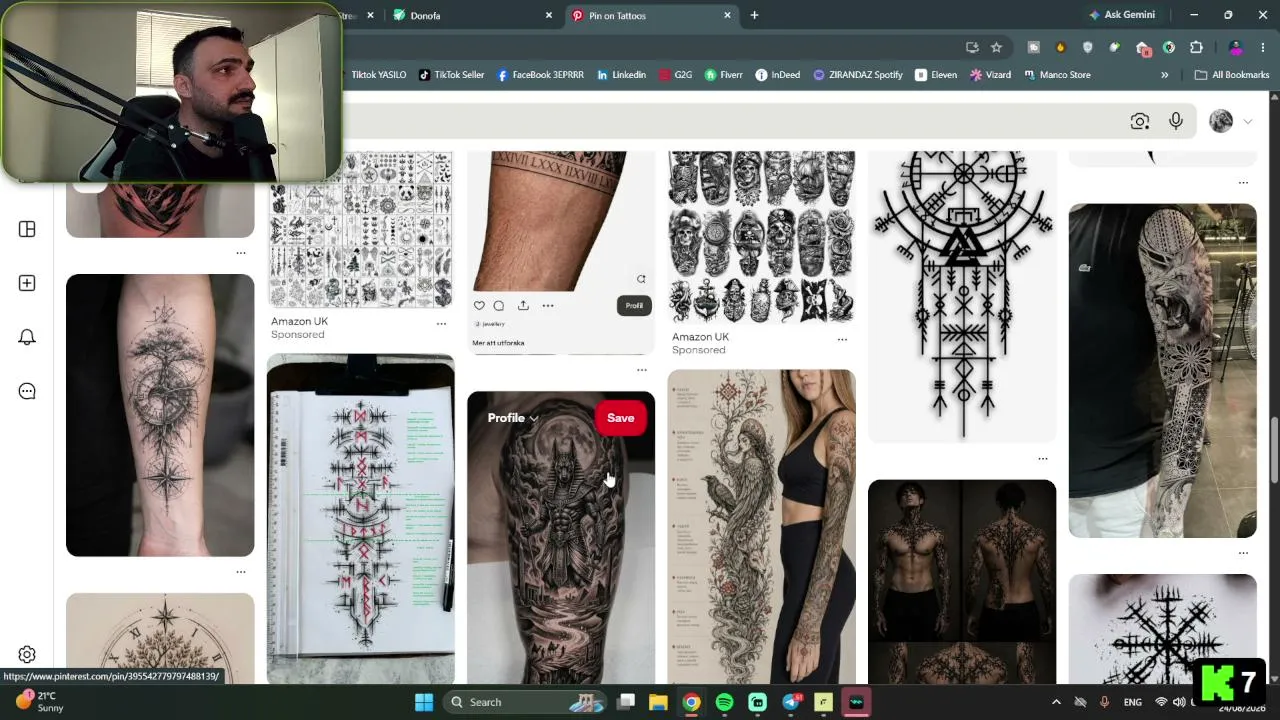Click the Save button on the Anubis pin
The width and height of the screenshot is (1280, 720).
coord(620,418)
